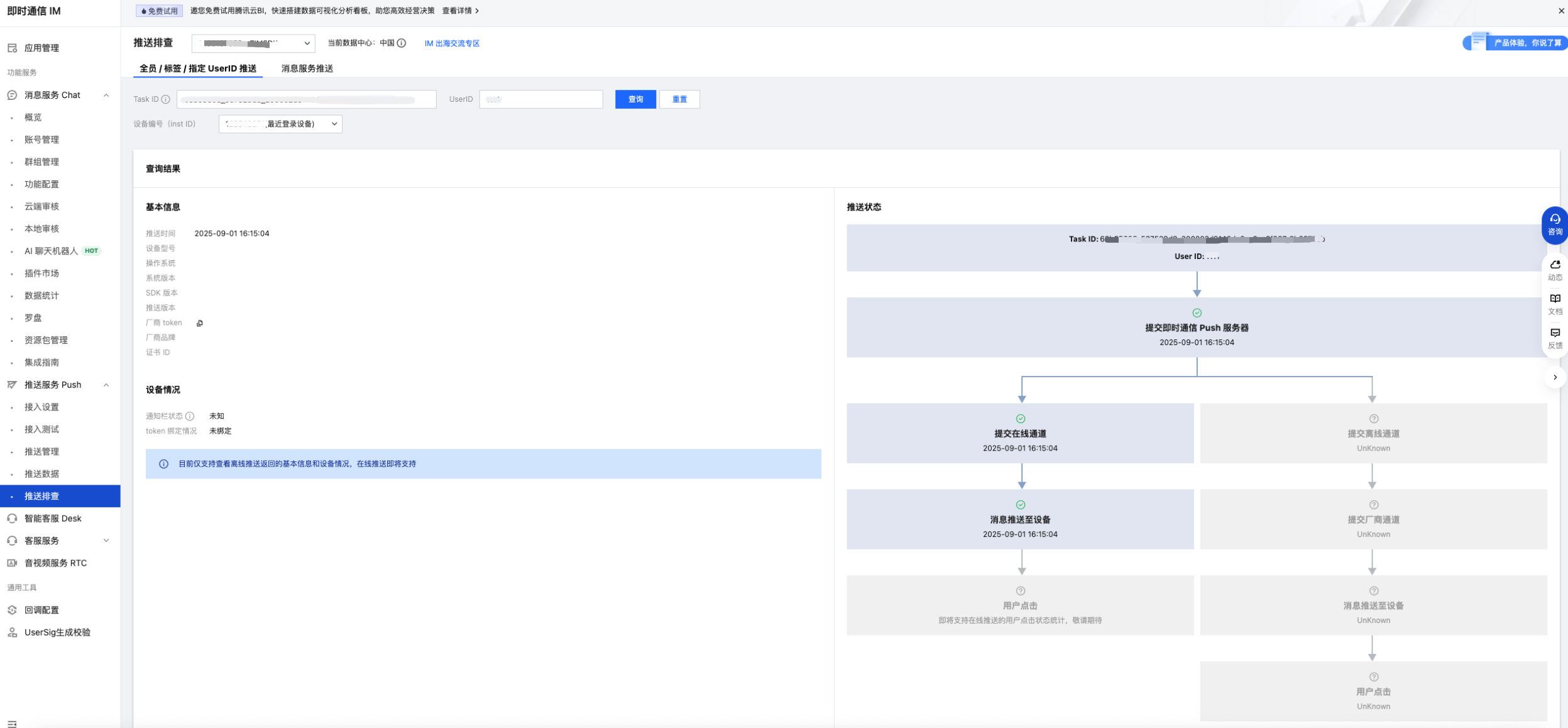The image size is (1568, 728).
Task: Expand the right floating panel arrow
Action: (1555, 377)
